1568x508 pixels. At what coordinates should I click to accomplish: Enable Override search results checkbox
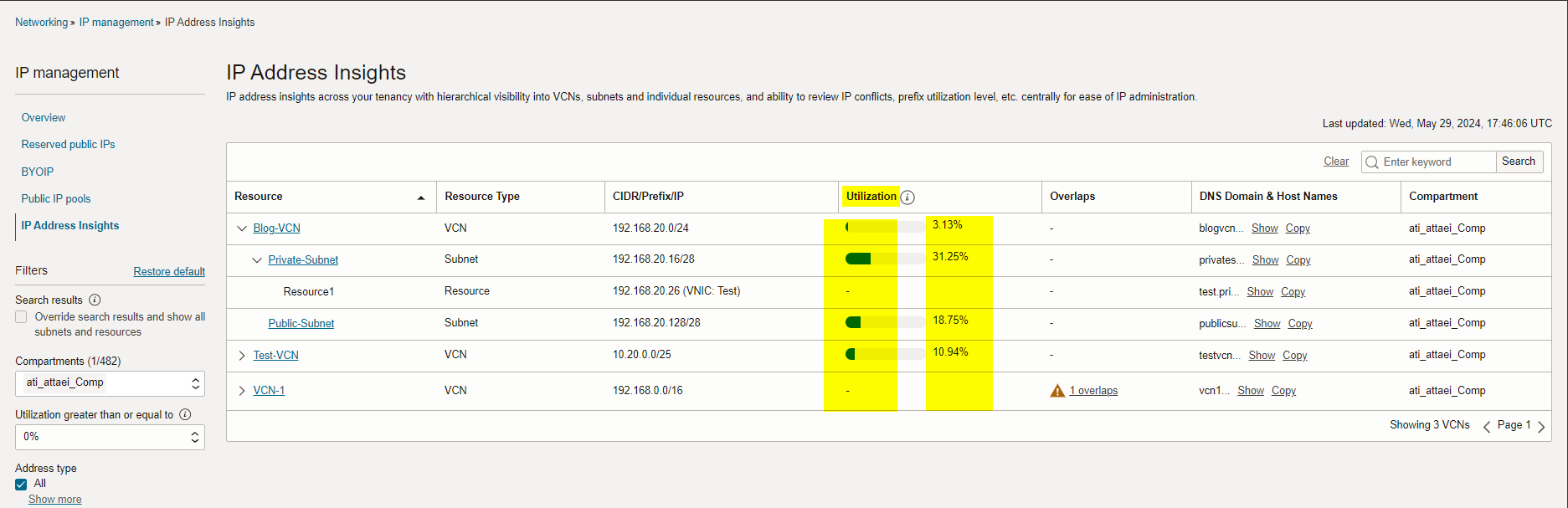point(21,317)
